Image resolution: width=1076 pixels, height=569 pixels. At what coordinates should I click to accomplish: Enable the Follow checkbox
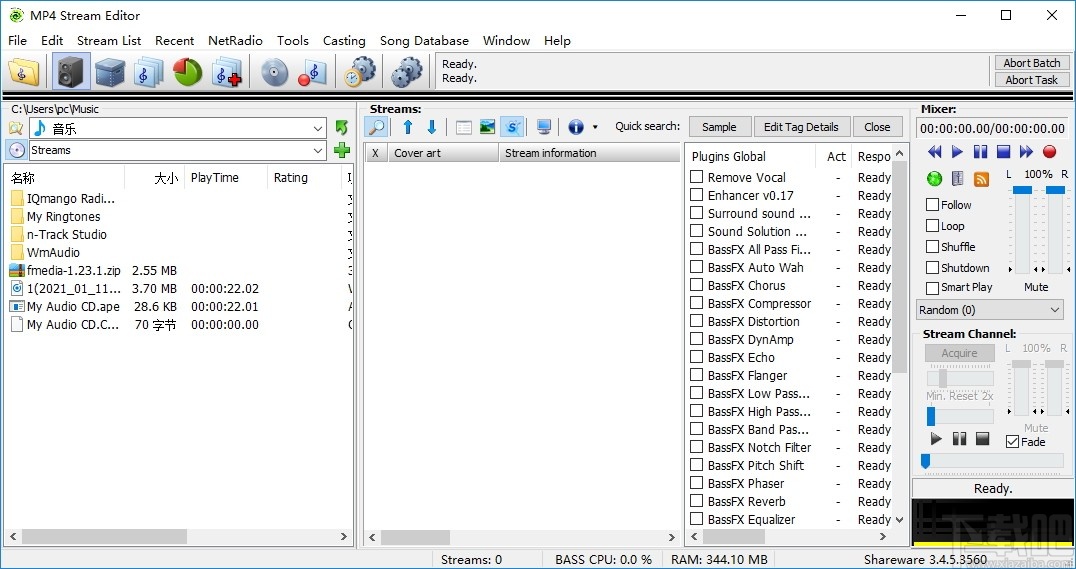[x=932, y=205]
